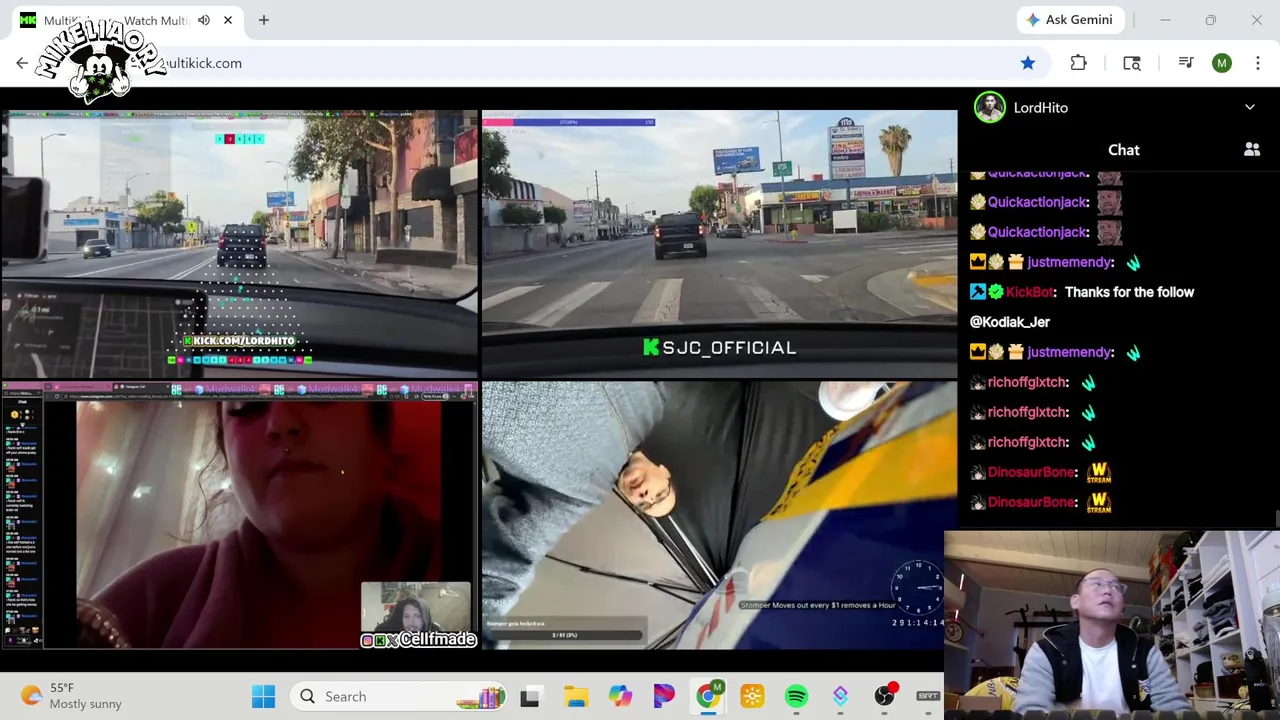Viewport: 1280px width, 720px height.
Task: Click the bottom Quickactionjack username in chat
Action: [x=1038, y=232]
